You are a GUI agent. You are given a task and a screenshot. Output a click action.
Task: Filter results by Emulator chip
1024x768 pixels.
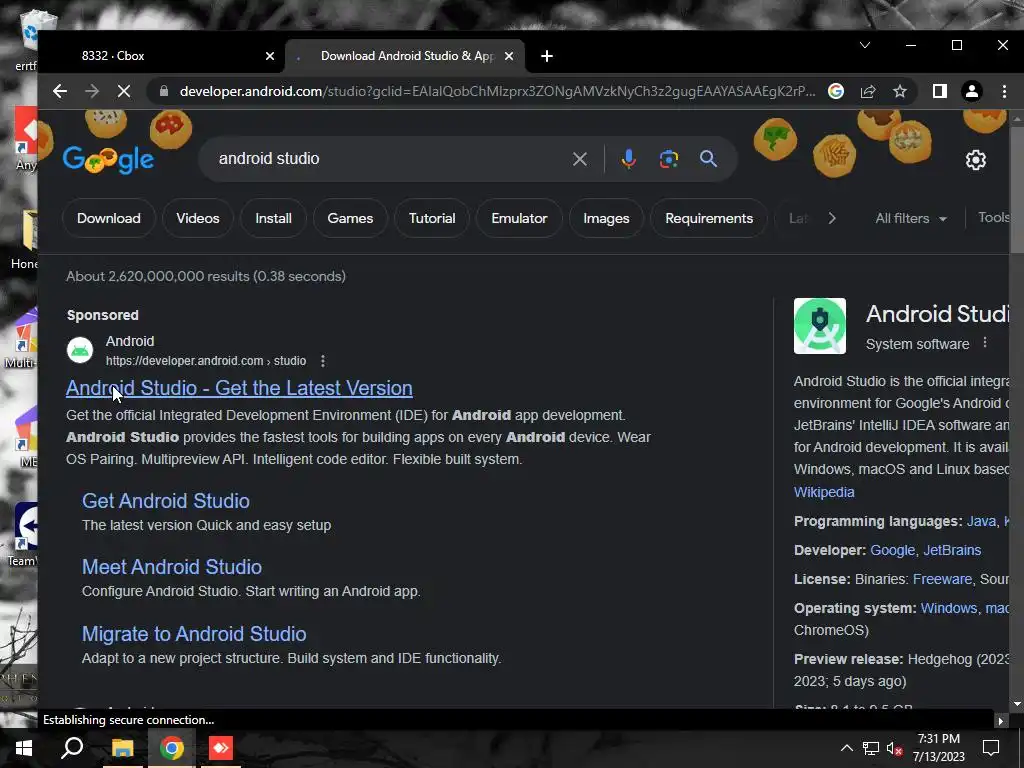(519, 218)
